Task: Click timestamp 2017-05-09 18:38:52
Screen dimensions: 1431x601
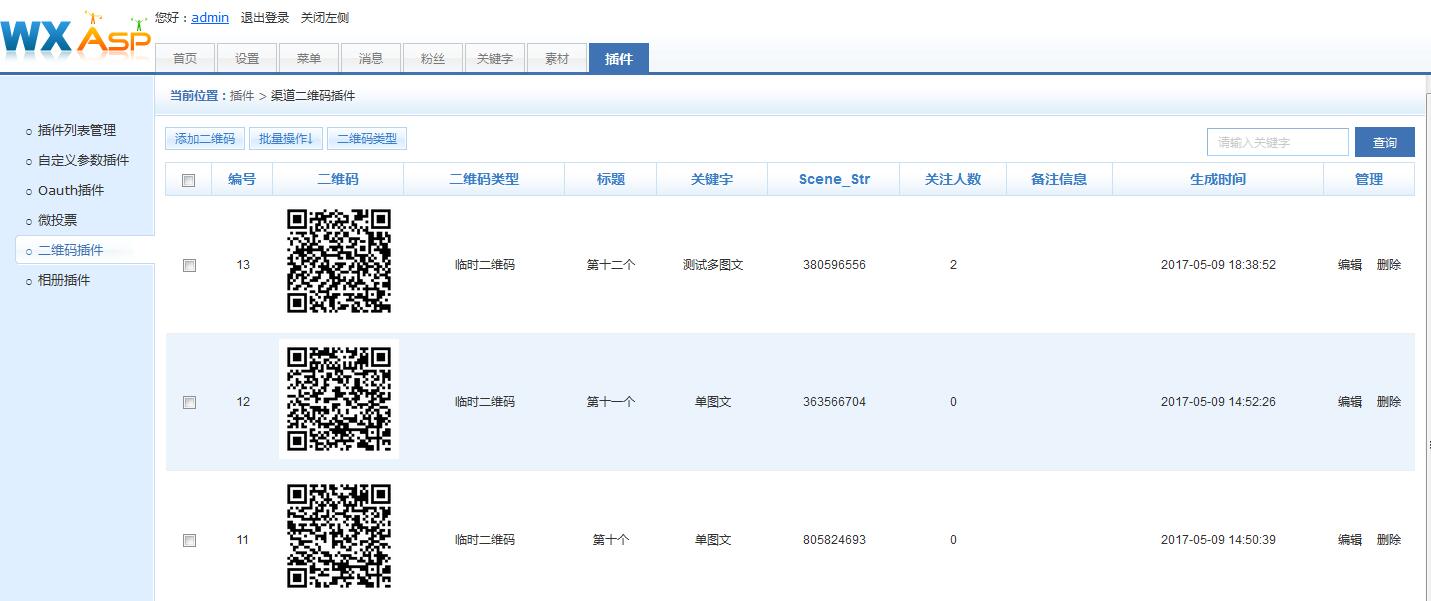Action: [x=1218, y=265]
